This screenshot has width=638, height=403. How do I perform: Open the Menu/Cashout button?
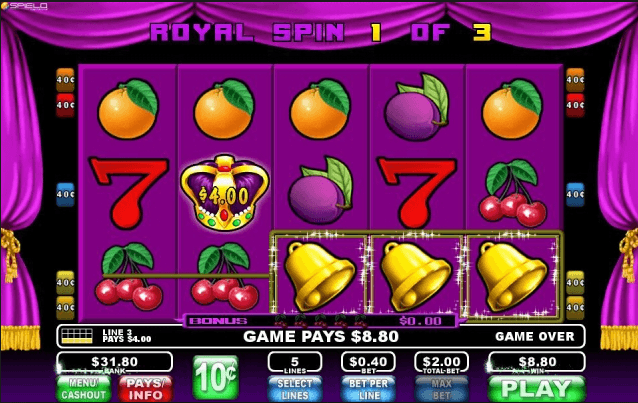[x=84, y=389]
